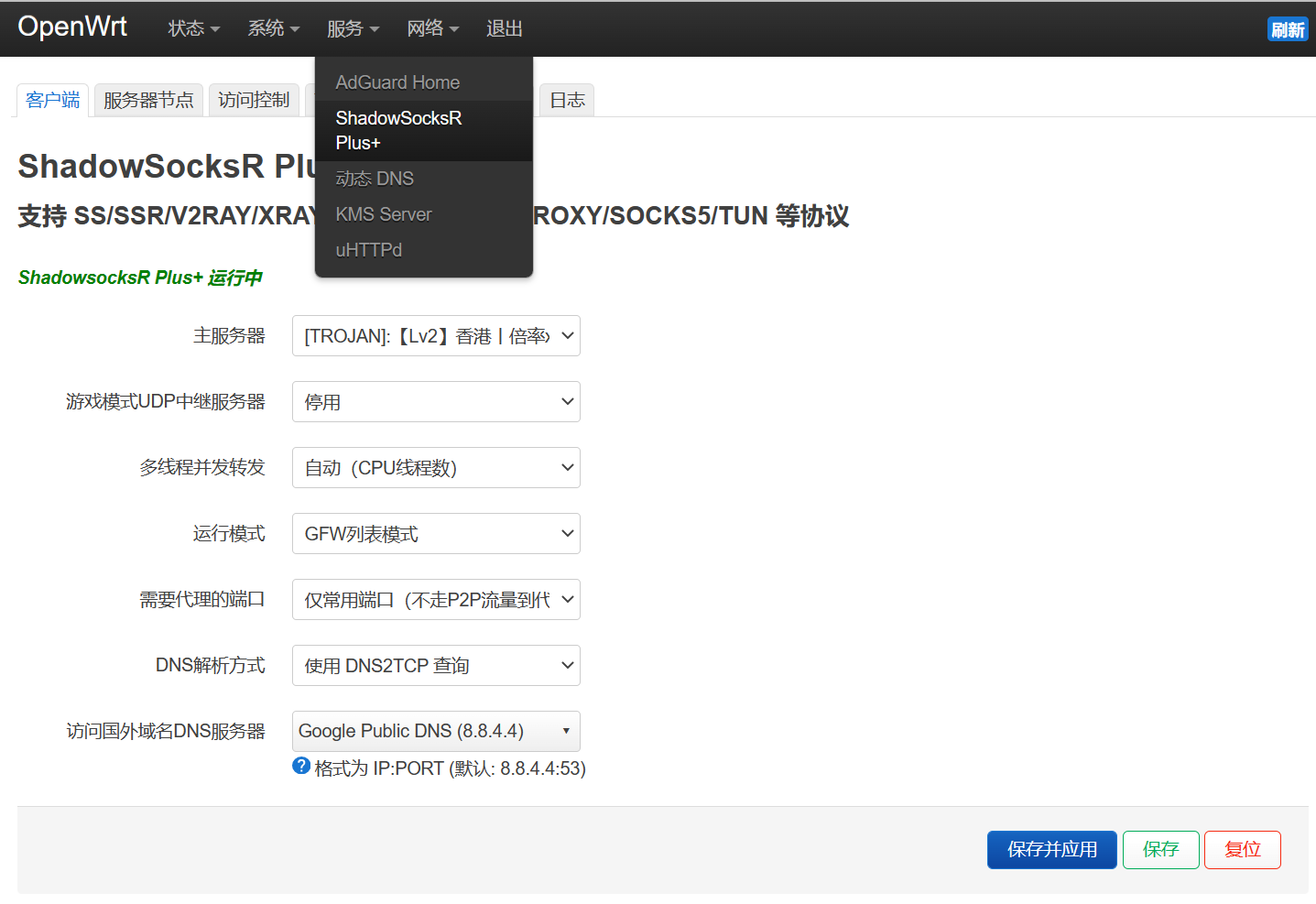Open the 主服务器 server selection dropdown

(436, 335)
